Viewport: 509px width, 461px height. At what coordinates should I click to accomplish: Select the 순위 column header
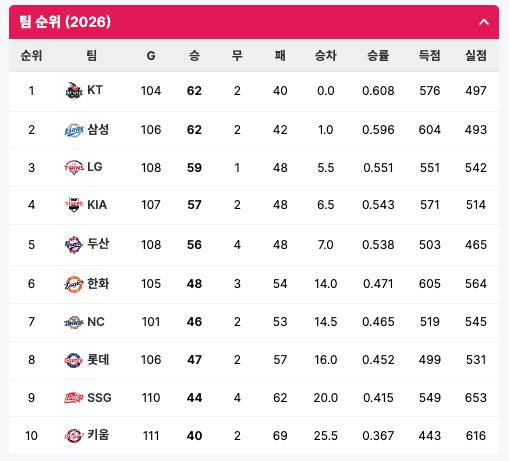coord(31,55)
